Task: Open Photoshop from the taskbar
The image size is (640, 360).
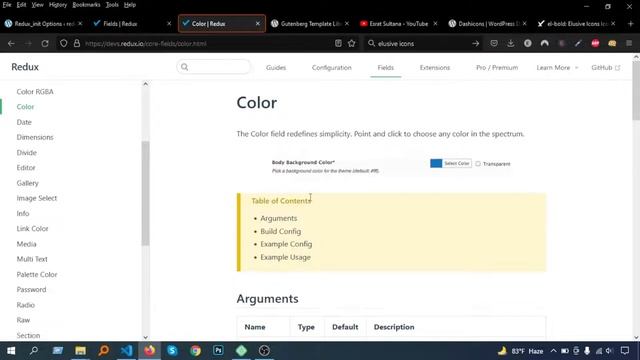Action: click(x=218, y=351)
